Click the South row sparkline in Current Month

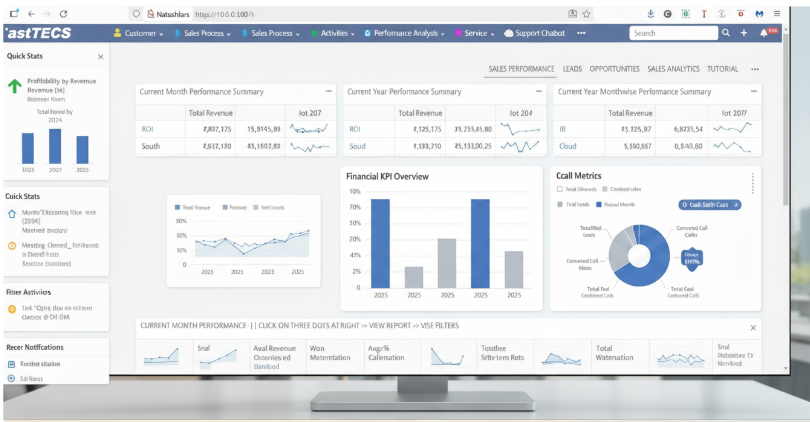(x=309, y=147)
